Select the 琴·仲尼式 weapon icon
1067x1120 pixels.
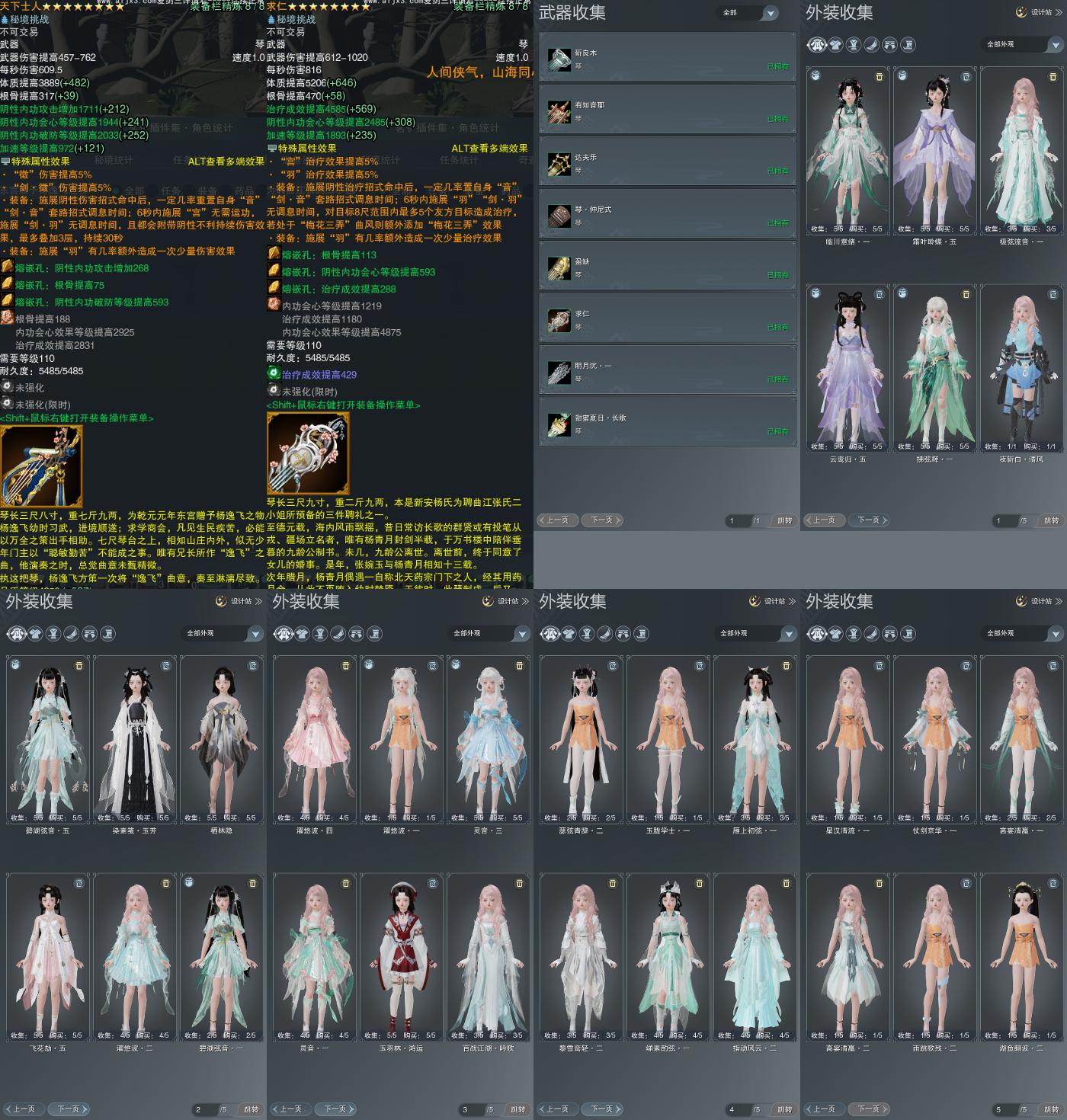pyautogui.click(x=559, y=216)
